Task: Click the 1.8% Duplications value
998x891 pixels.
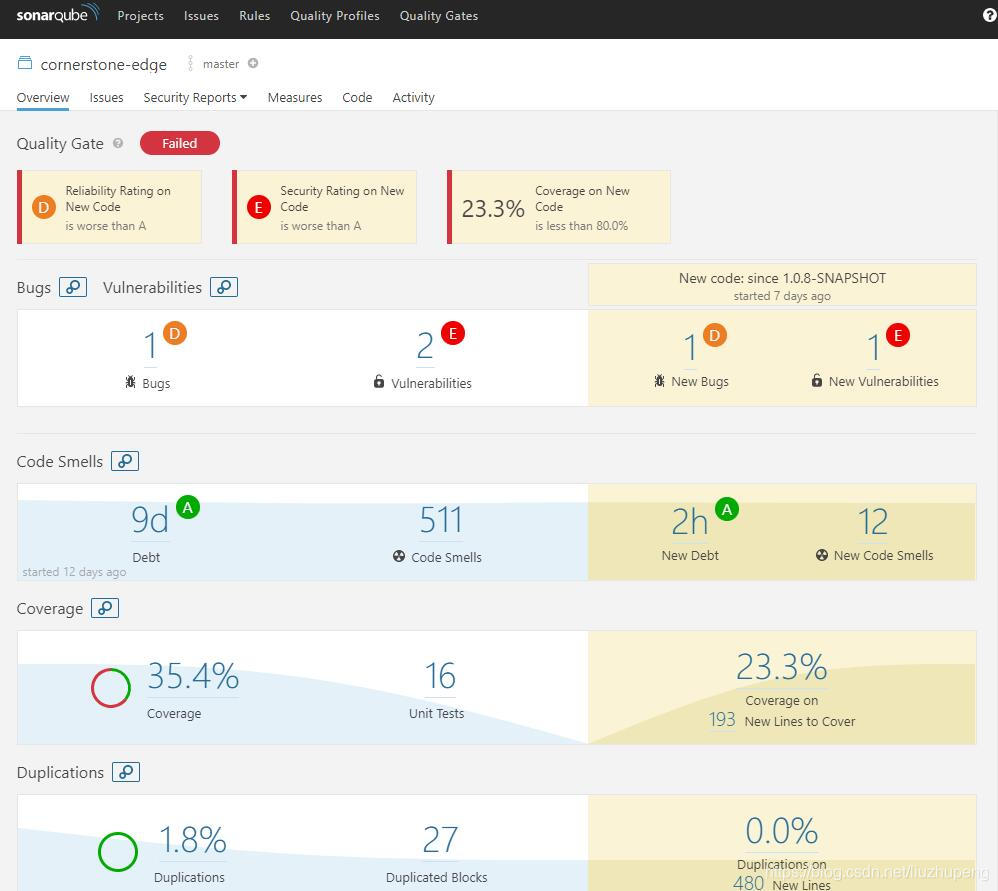Action: tap(193, 840)
